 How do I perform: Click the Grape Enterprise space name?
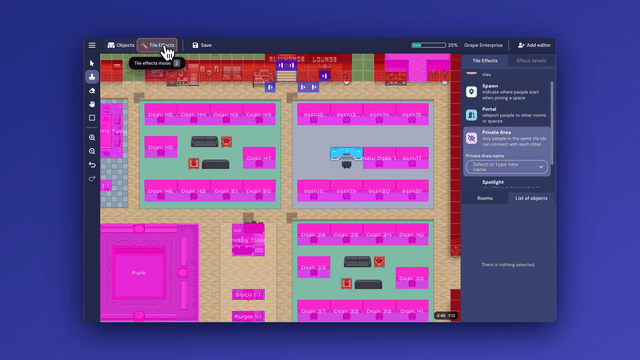(x=483, y=45)
